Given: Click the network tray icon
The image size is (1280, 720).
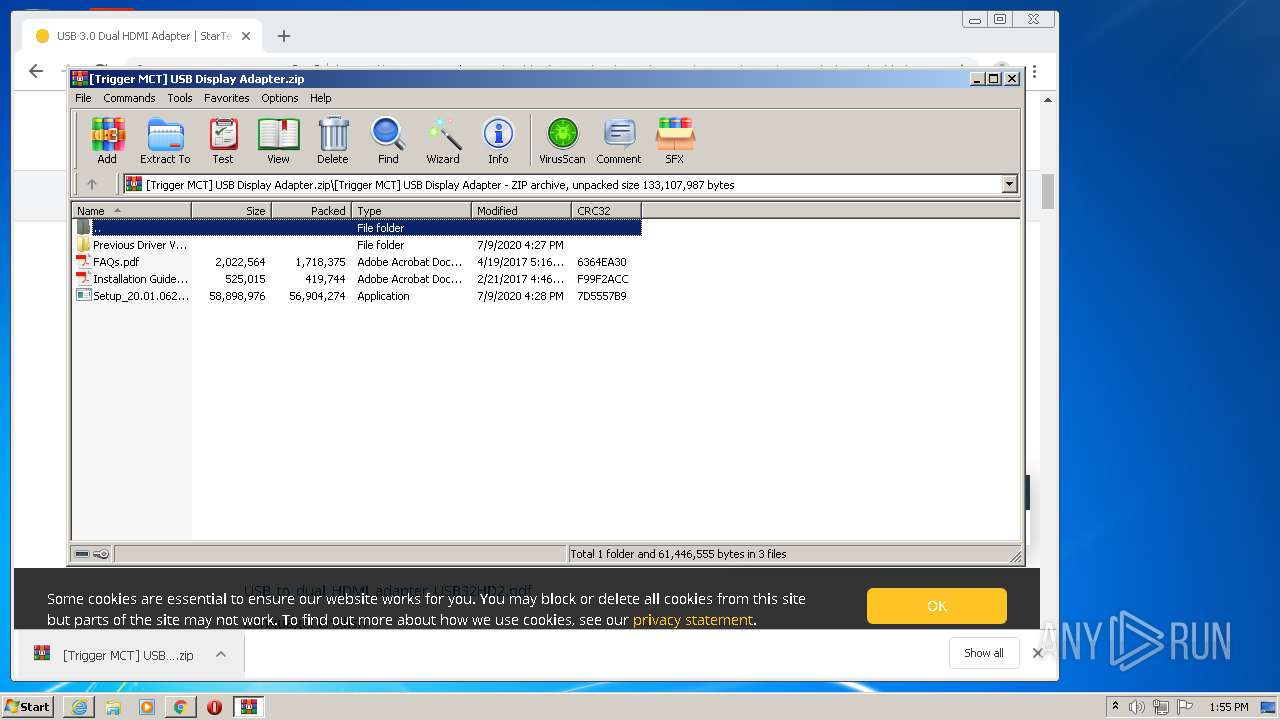Looking at the screenshot, I should click(1161, 707).
